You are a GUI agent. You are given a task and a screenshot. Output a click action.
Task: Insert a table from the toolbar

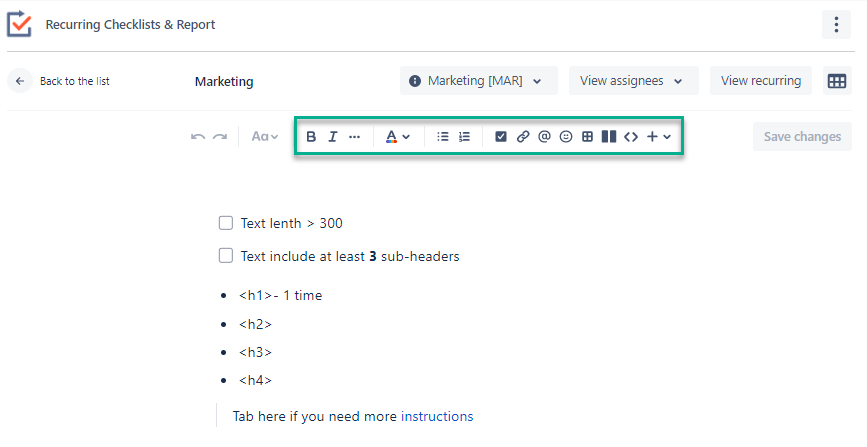(588, 137)
